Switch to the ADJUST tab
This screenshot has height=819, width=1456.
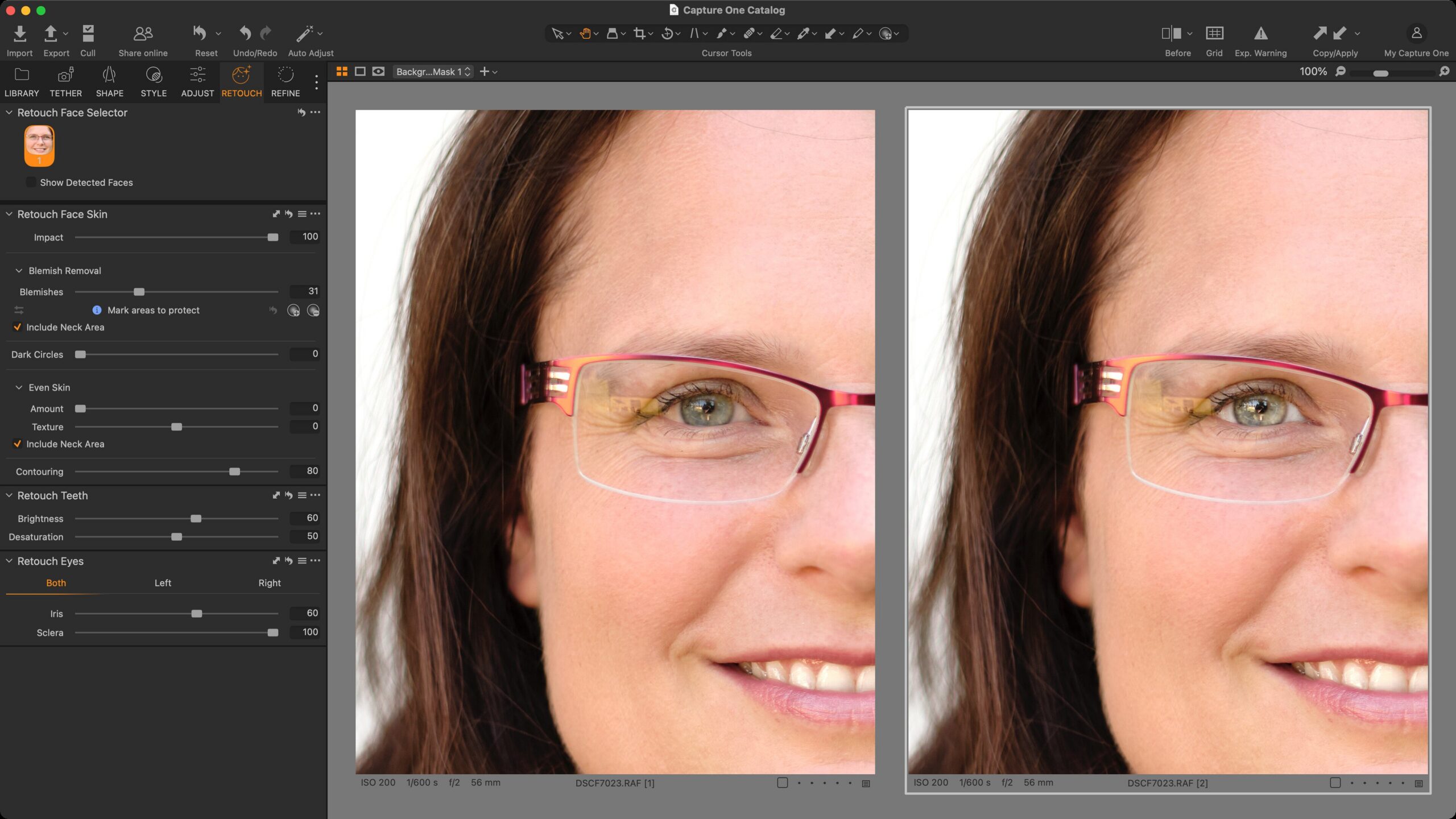(x=197, y=82)
